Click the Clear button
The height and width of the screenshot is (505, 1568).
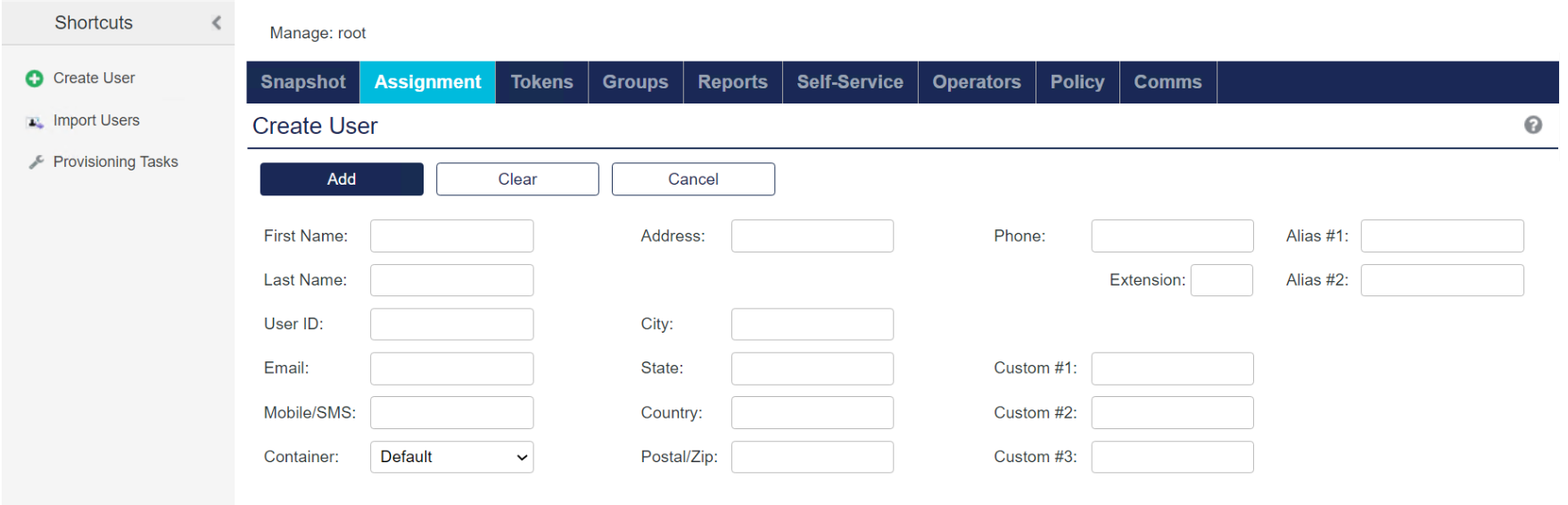tap(517, 179)
